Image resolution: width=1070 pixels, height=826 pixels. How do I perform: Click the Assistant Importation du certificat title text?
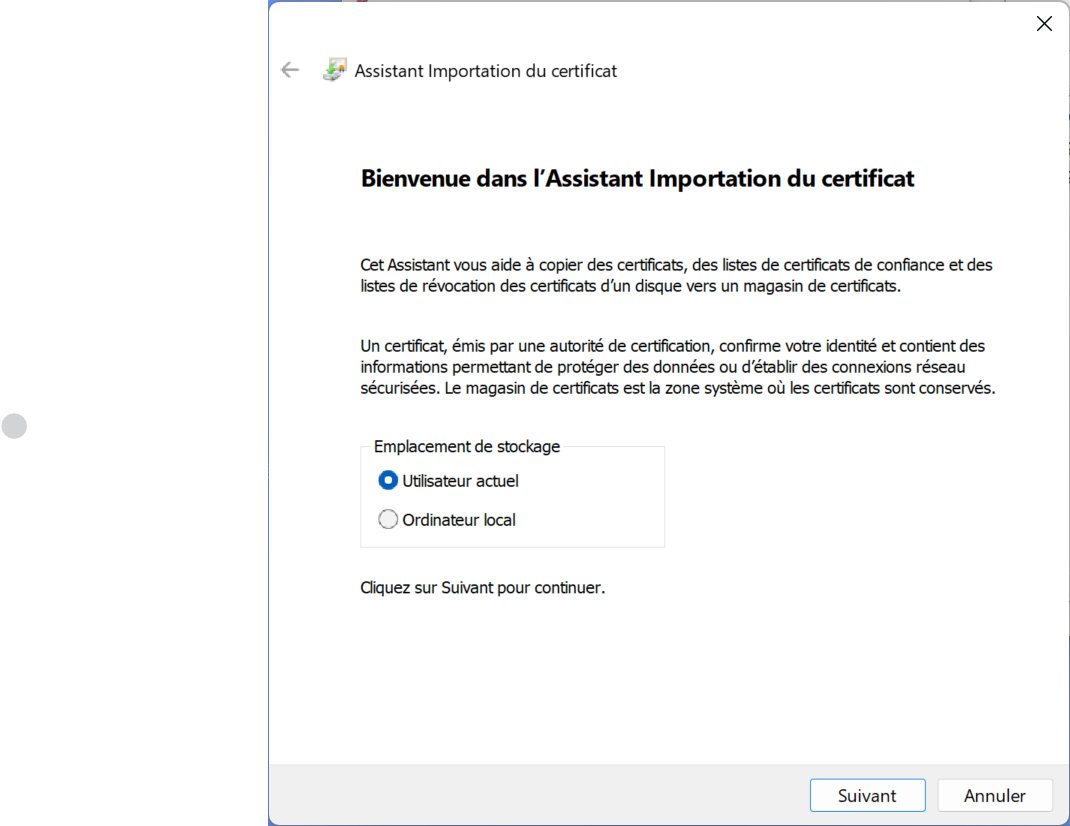click(x=486, y=71)
